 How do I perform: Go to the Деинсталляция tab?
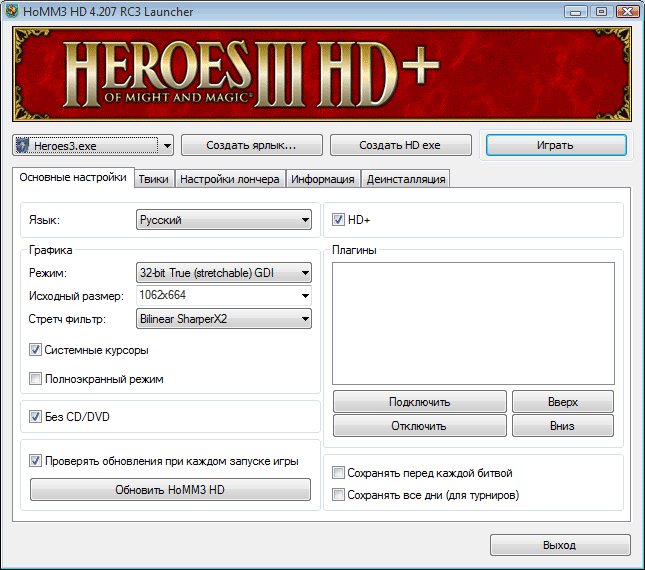(x=405, y=179)
